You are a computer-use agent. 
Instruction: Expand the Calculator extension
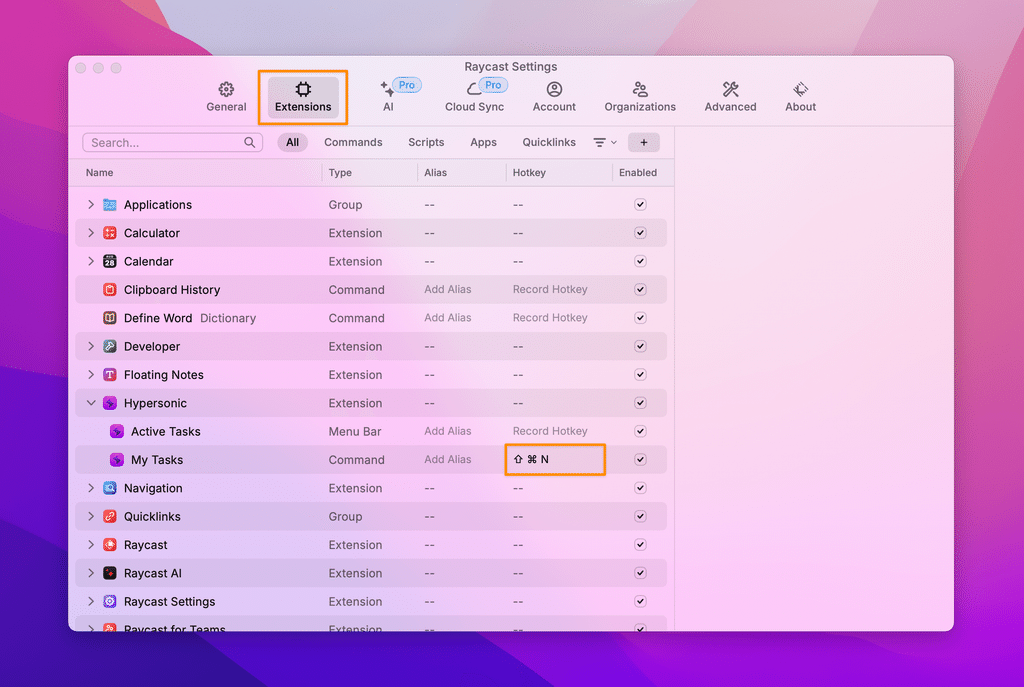pyautogui.click(x=91, y=232)
